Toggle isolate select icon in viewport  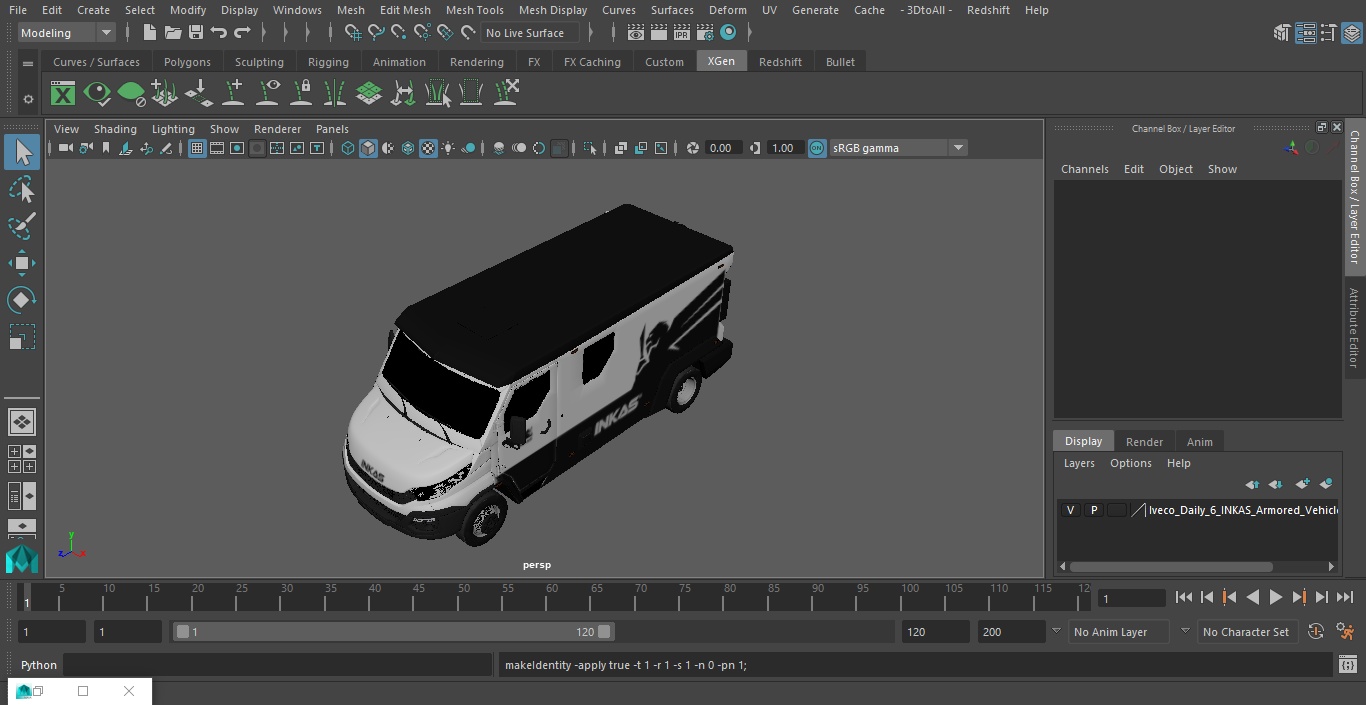pyautogui.click(x=590, y=148)
